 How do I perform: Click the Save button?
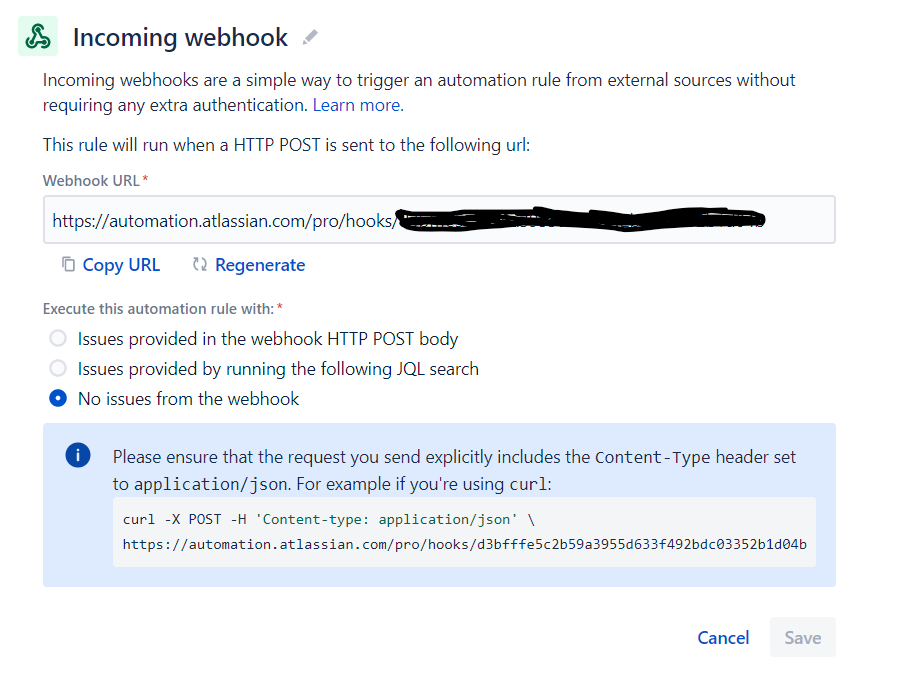click(x=803, y=637)
